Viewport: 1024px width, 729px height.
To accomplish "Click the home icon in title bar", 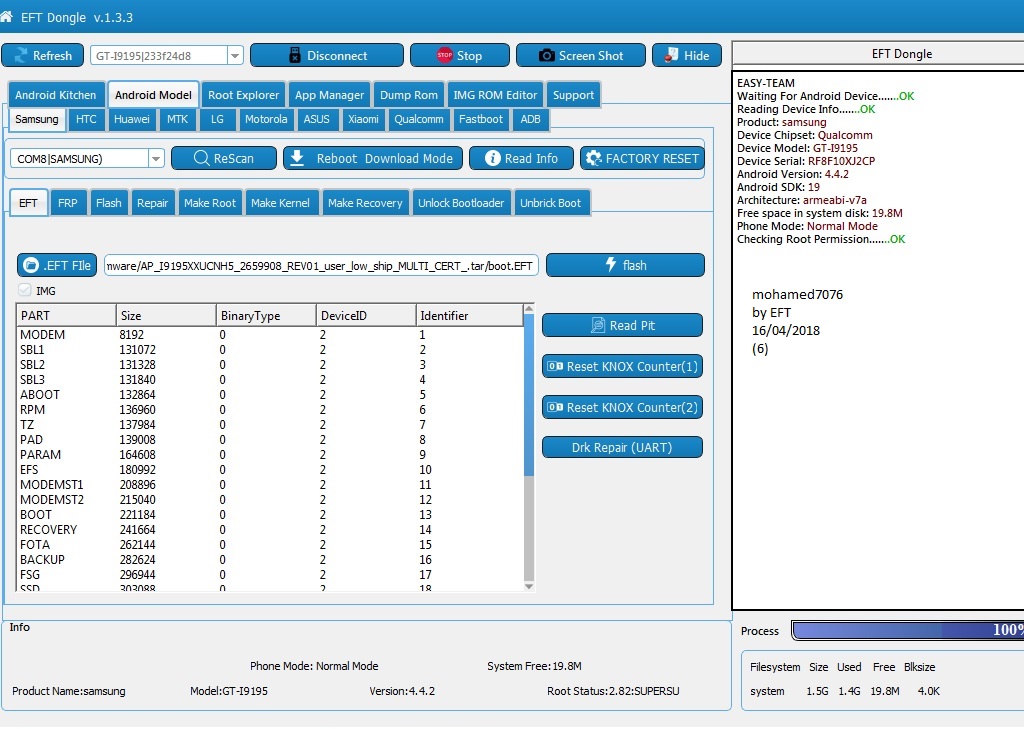I will coord(6,17).
